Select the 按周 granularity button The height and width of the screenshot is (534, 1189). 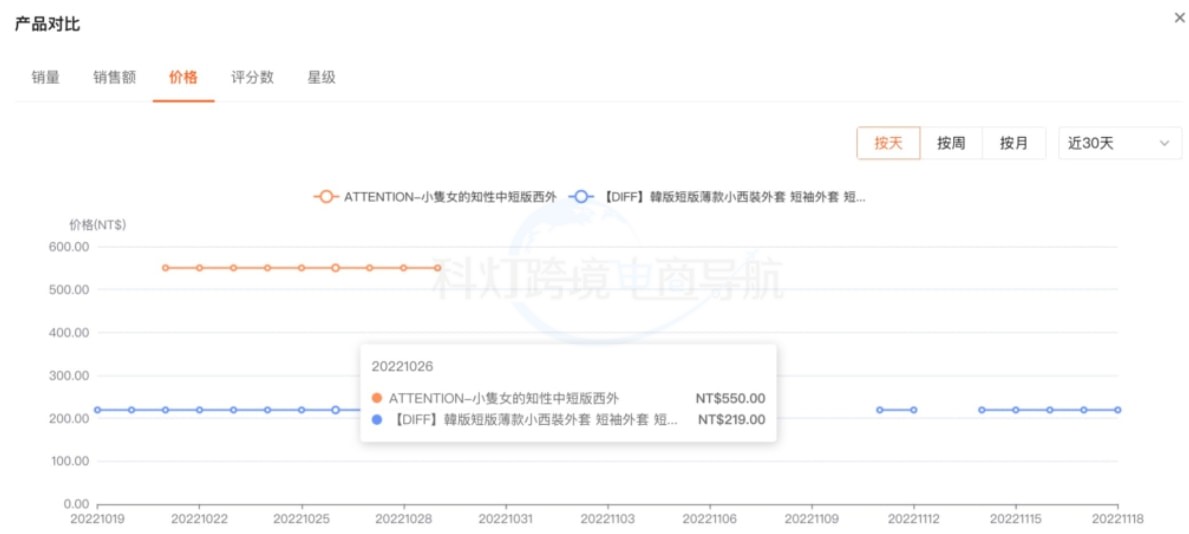[951, 143]
